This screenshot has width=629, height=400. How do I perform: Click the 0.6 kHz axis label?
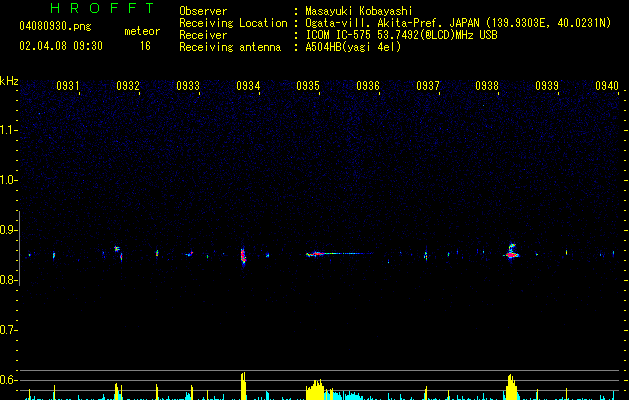tap(8, 380)
